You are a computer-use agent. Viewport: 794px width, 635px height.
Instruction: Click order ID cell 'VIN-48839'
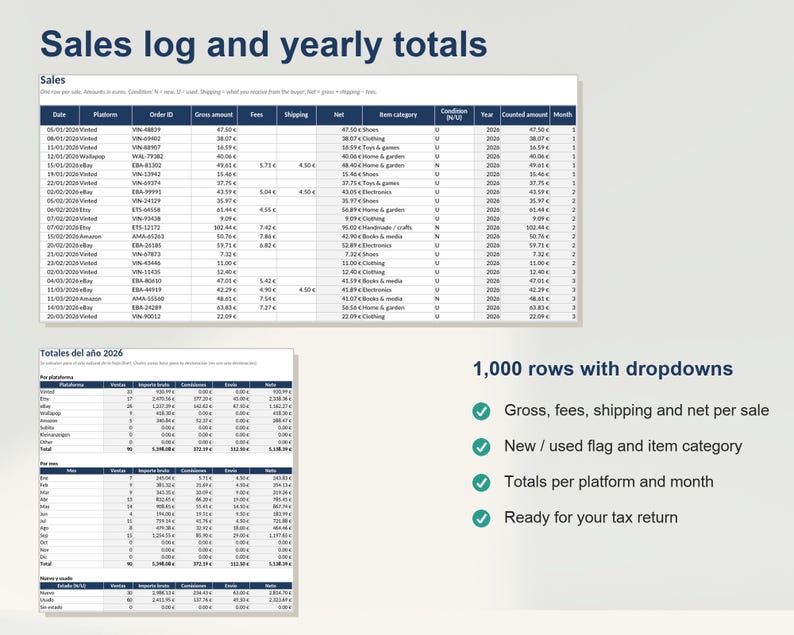(161, 130)
